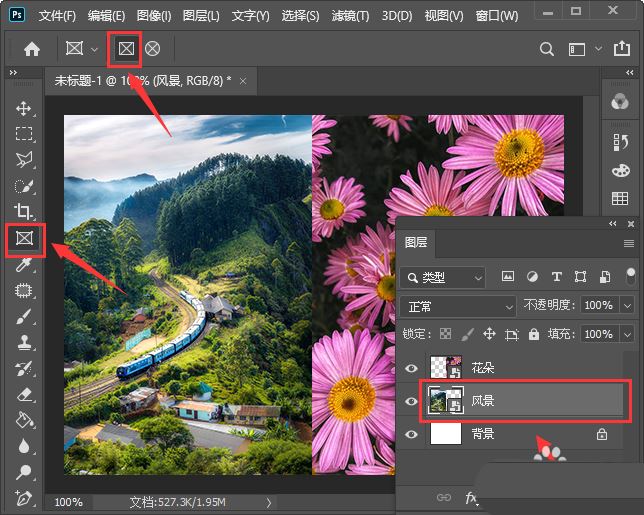Click the Home button in options bar
This screenshot has height=515, width=644.
32,49
